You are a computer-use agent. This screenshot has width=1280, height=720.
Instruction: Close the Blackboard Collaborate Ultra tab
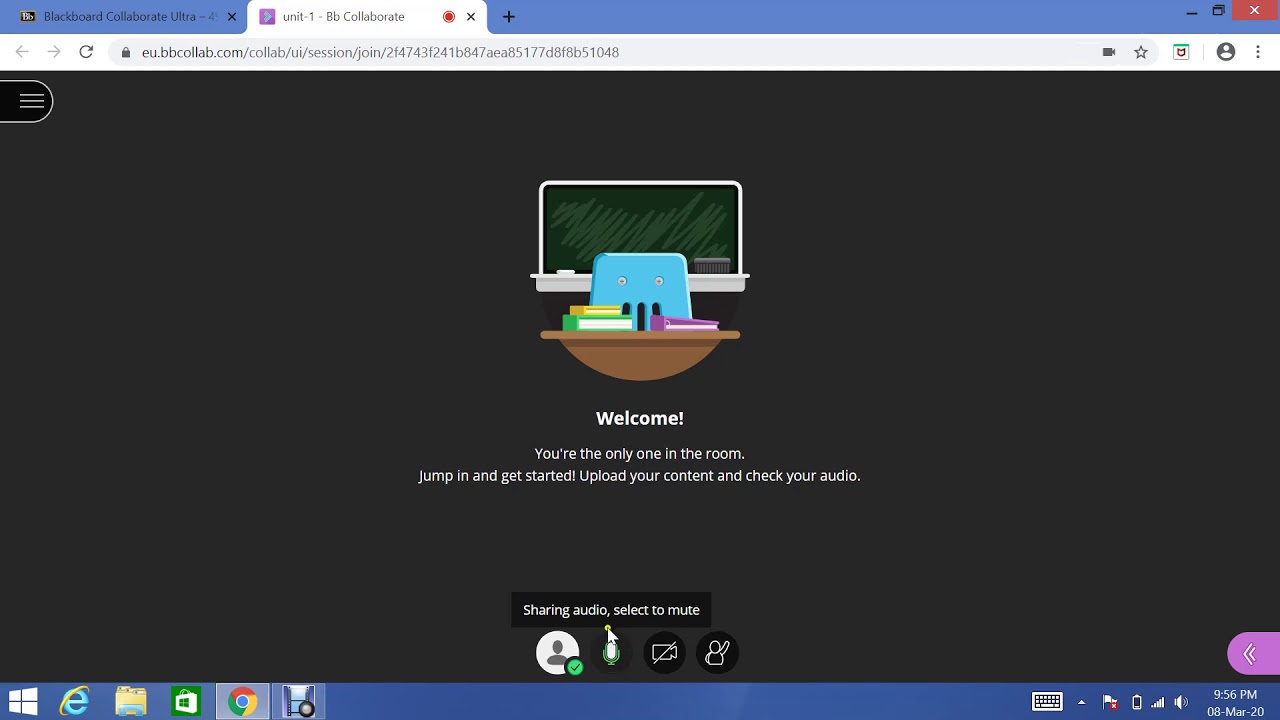pos(231,17)
